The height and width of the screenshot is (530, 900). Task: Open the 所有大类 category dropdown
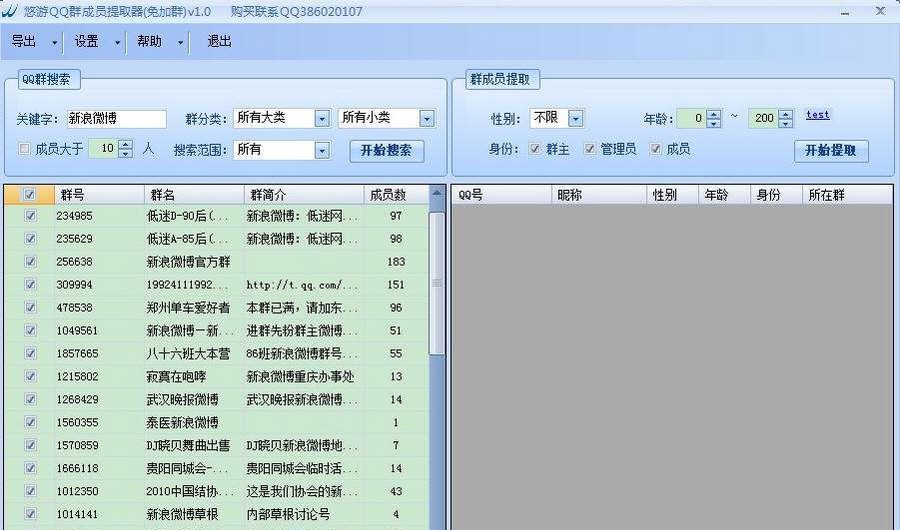322,119
